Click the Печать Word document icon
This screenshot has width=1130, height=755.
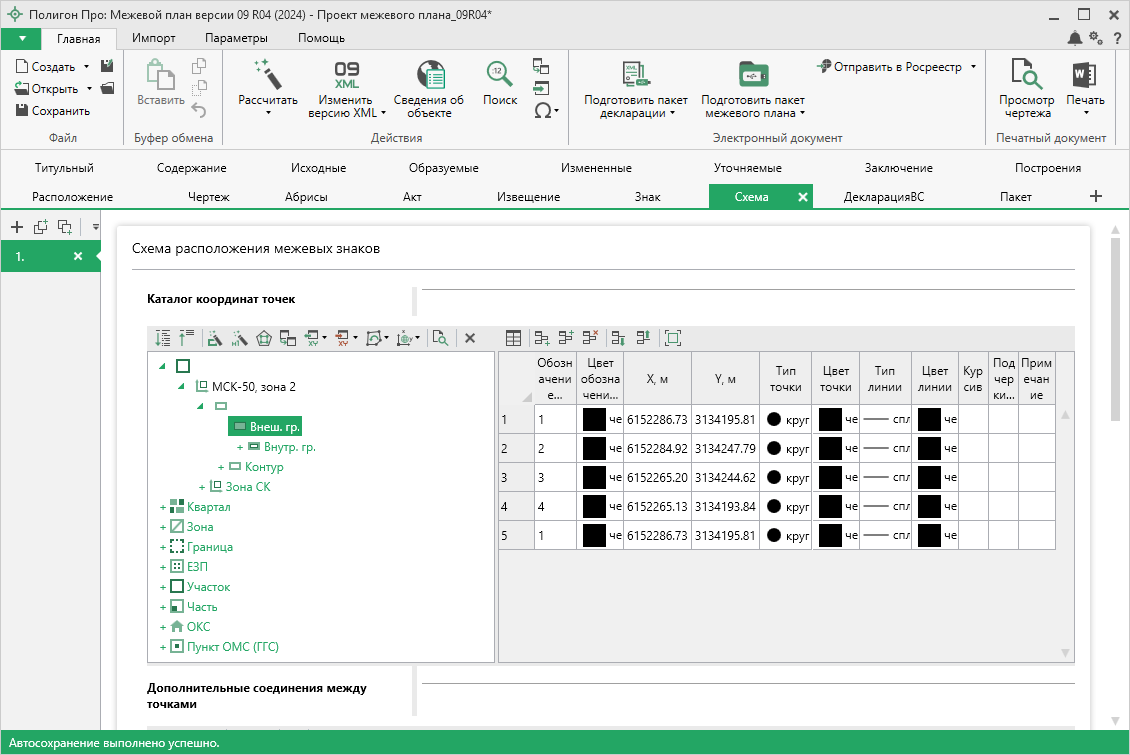point(1085,74)
